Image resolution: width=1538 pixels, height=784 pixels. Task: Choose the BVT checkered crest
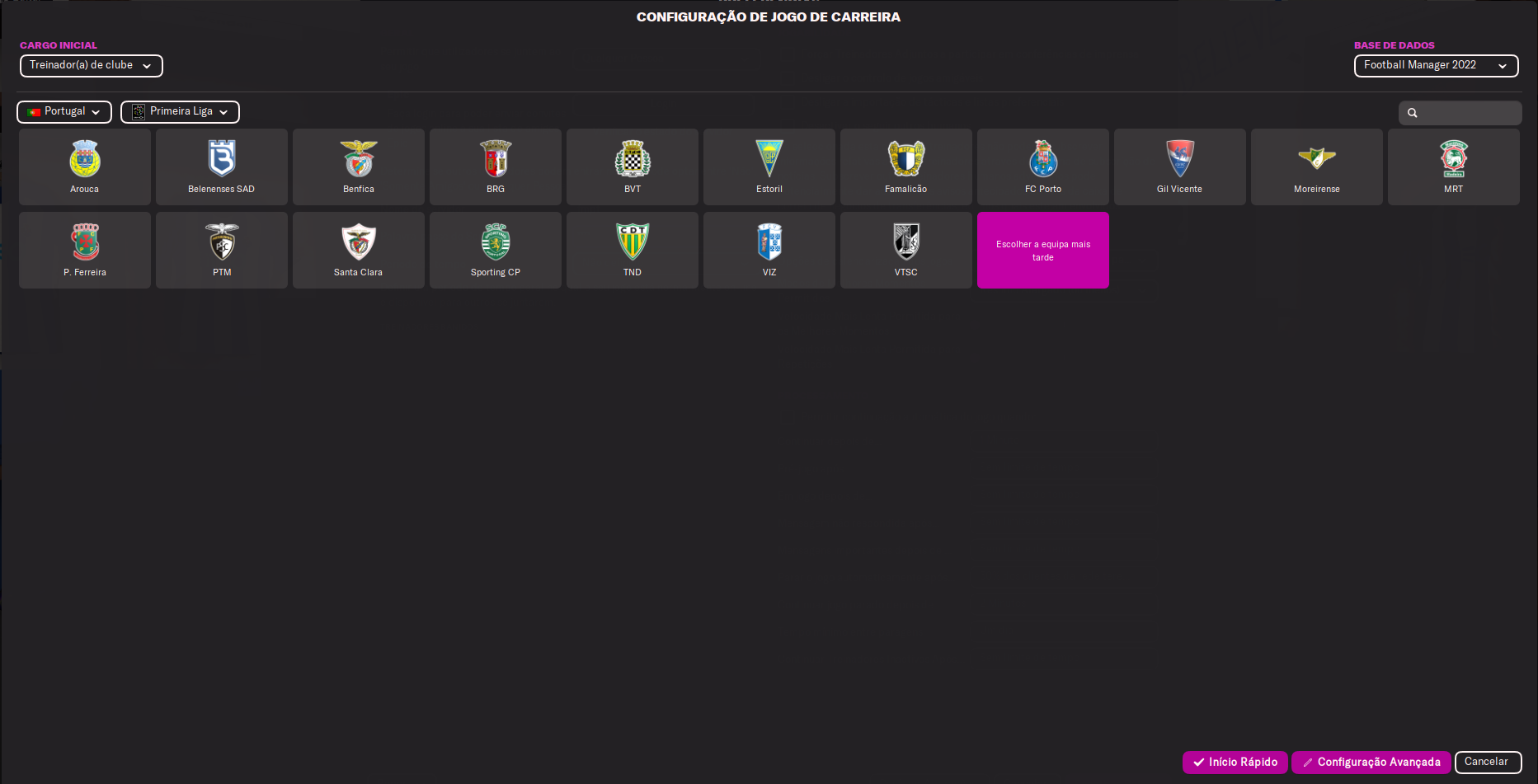633,158
